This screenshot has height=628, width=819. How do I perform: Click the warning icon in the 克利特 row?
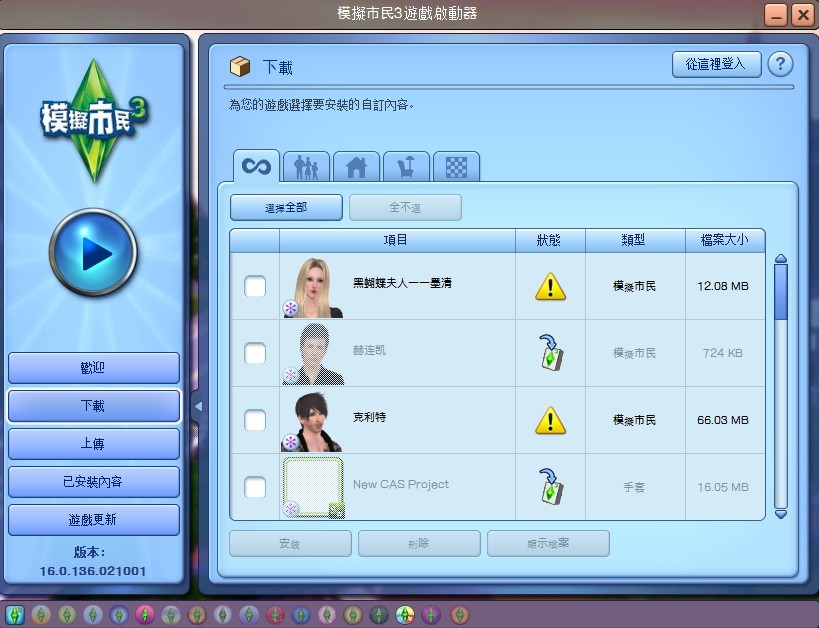pos(551,420)
